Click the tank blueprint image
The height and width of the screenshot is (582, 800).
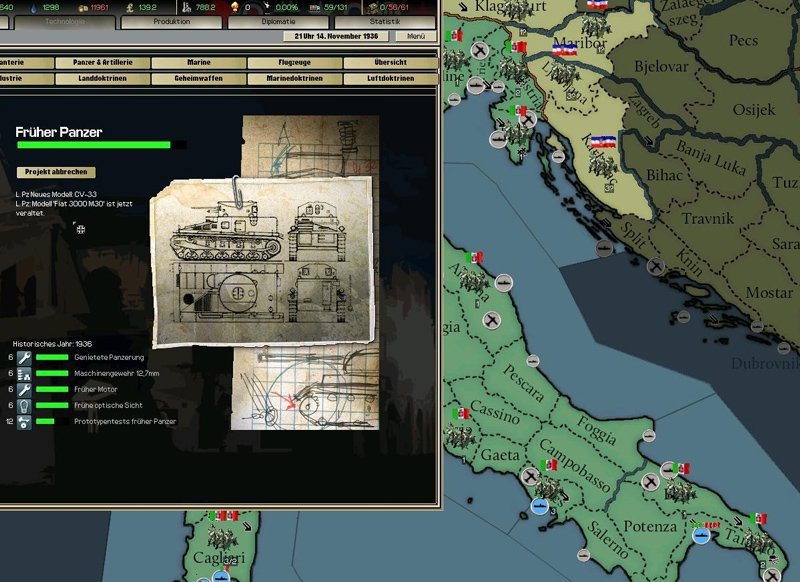[262, 259]
